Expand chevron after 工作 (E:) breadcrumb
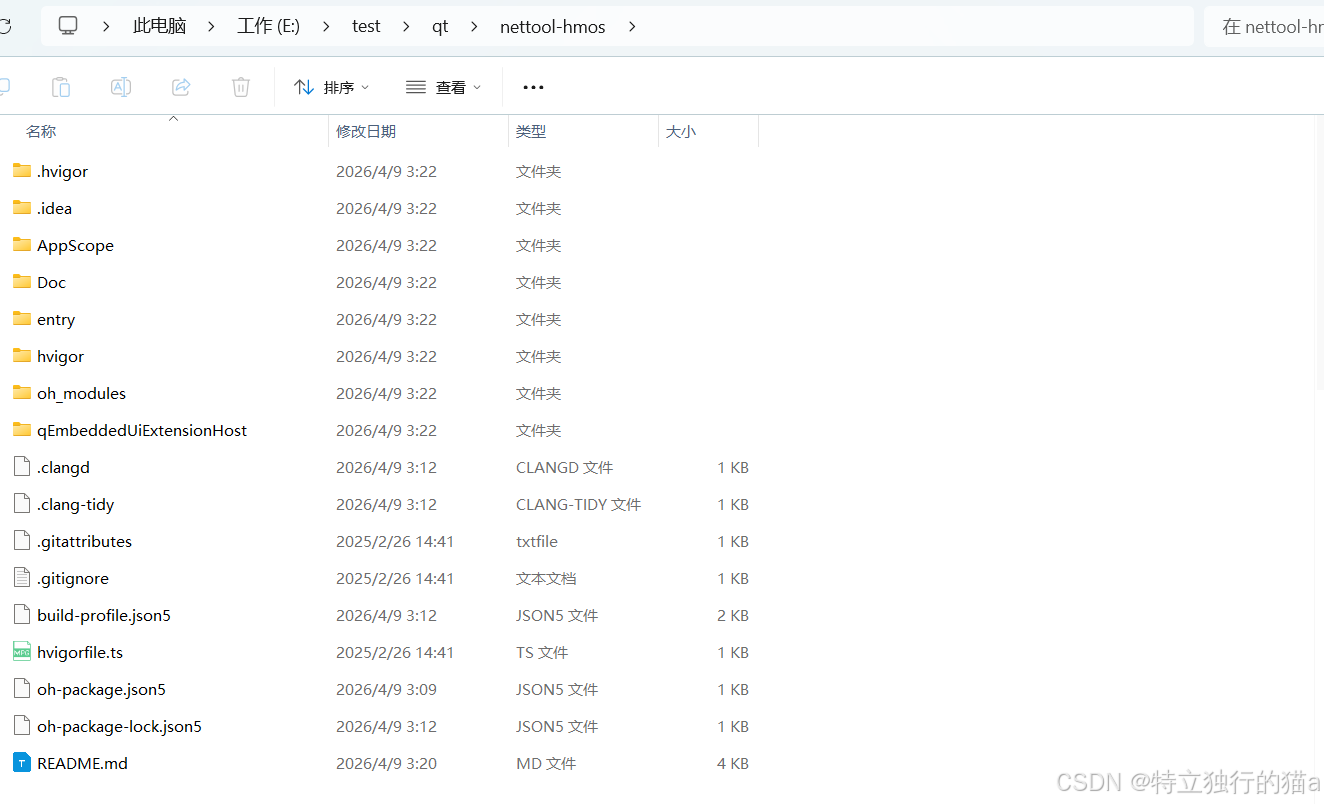 326,26
